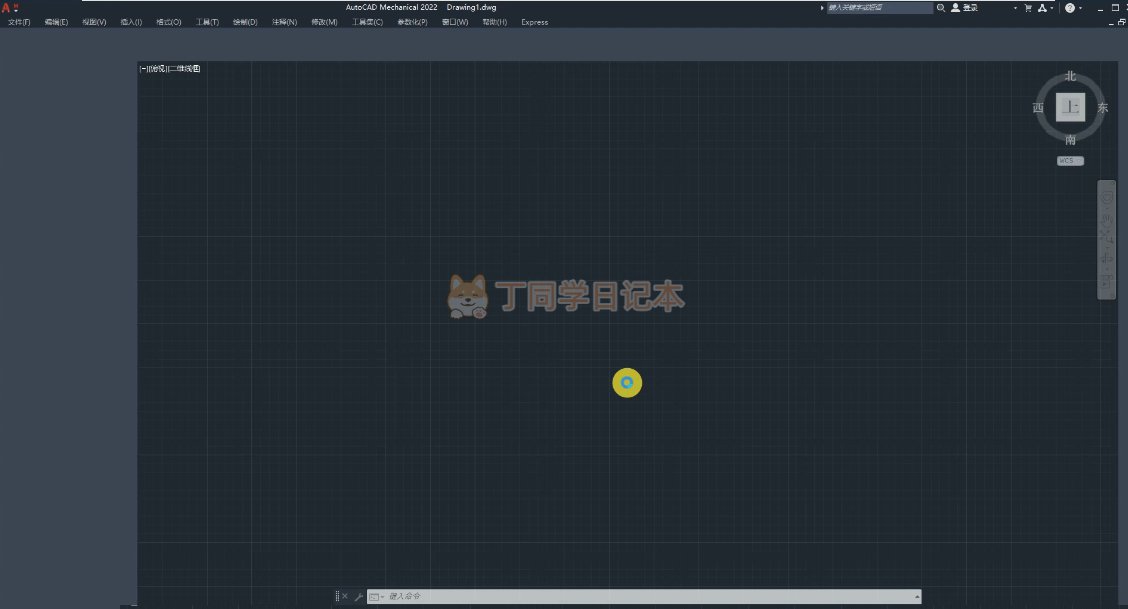Expand the WCS coordinate system dropdown

coord(1070,161)
